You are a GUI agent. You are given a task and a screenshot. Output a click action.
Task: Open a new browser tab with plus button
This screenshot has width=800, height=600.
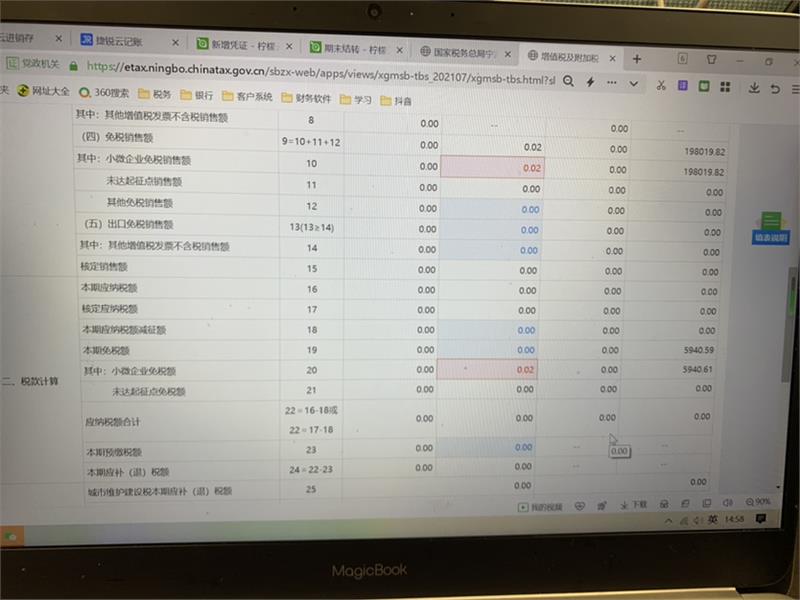click(x=636, y=58)
